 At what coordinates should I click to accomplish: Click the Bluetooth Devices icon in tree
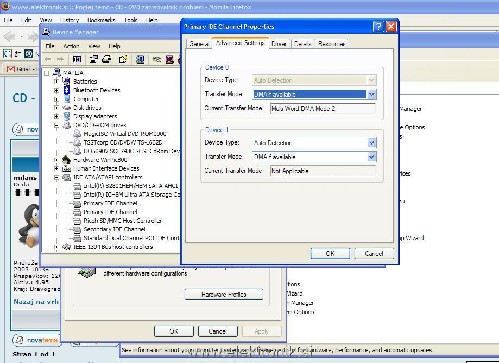[x=67, y=90]
